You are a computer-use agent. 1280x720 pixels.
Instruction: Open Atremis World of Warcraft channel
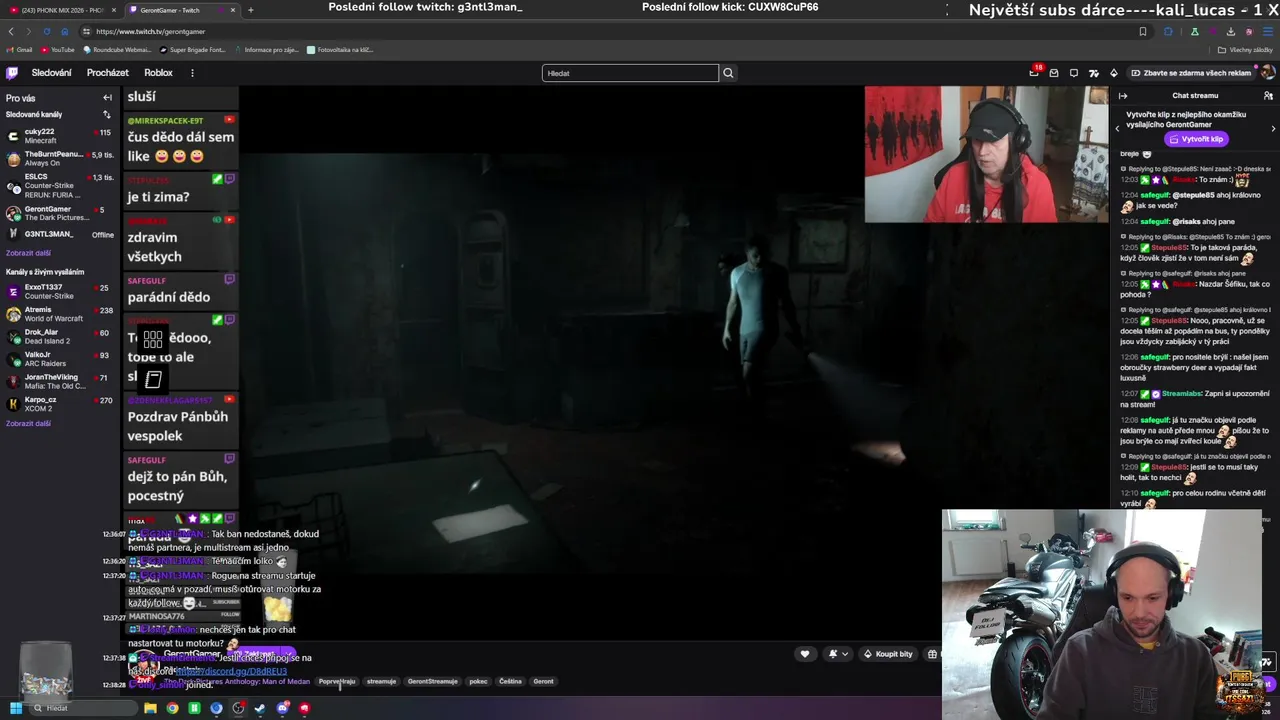pyautogui.click(x=60, y=314)
